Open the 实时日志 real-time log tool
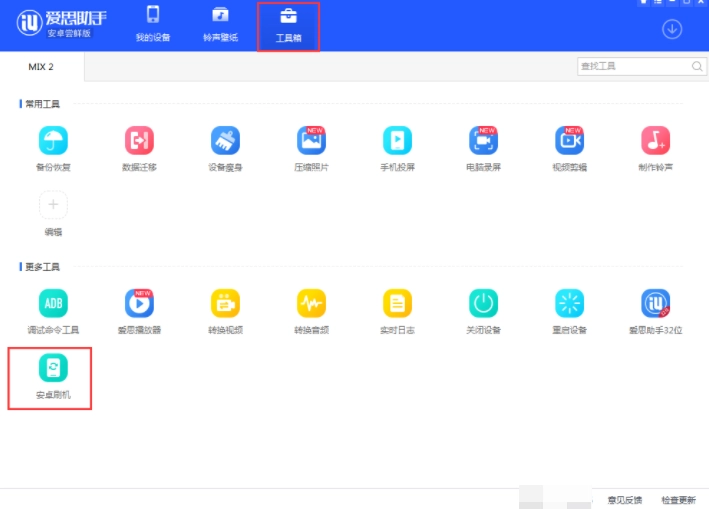 click(x=397, y=303)
